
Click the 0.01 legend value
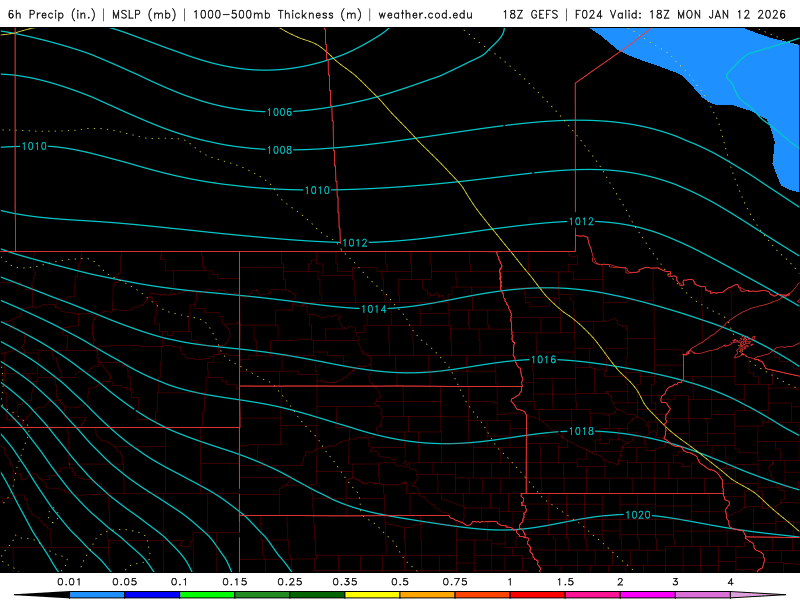(69, 582)
